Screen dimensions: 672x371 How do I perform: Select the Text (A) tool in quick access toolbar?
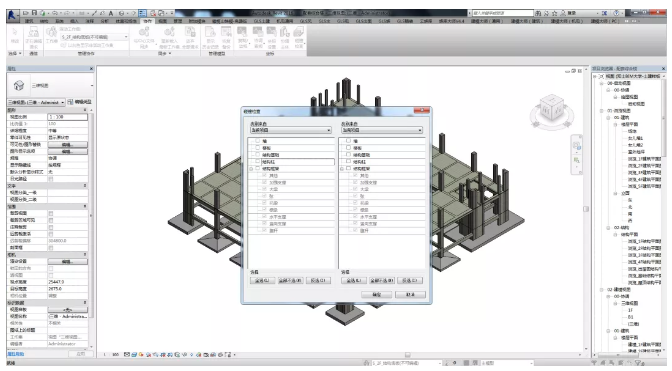click(111, 13)
